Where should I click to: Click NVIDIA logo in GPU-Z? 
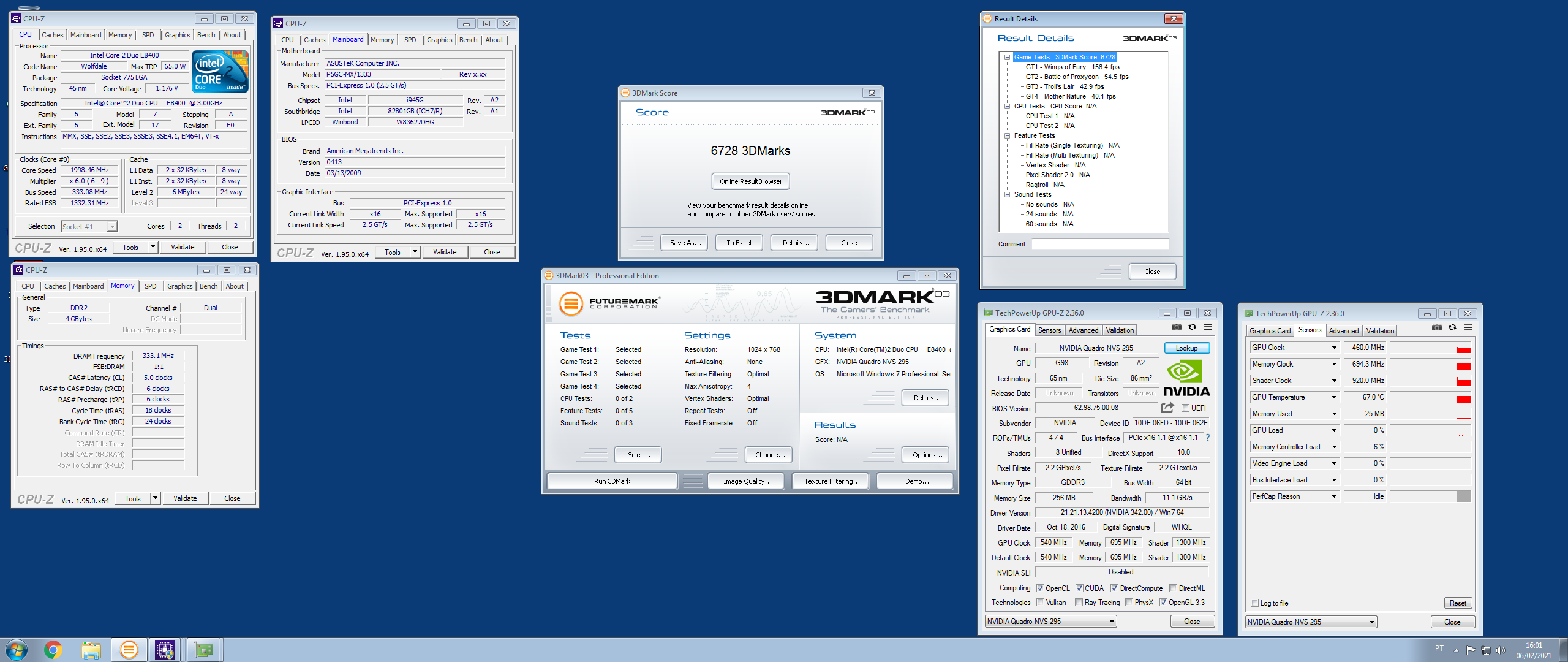pos(1186,378)
